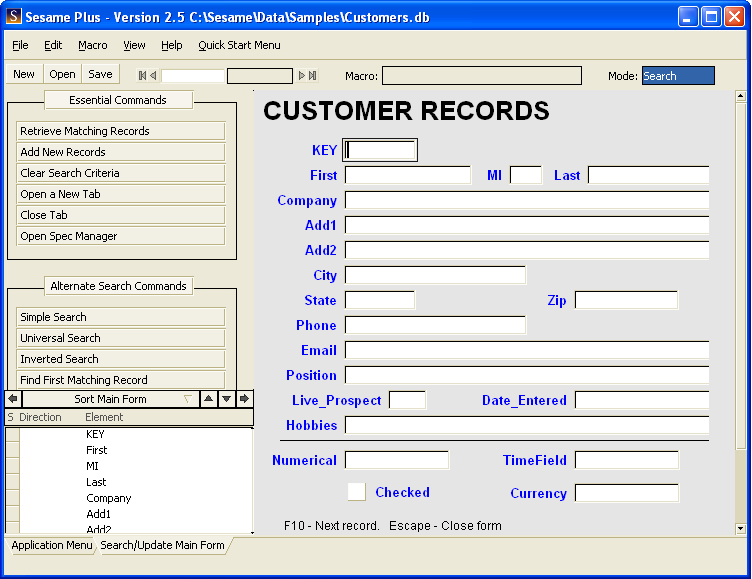The height and width of the screenshot is (579, 752).
Task: Click into the Company field
Action: (x=527, y=200)
